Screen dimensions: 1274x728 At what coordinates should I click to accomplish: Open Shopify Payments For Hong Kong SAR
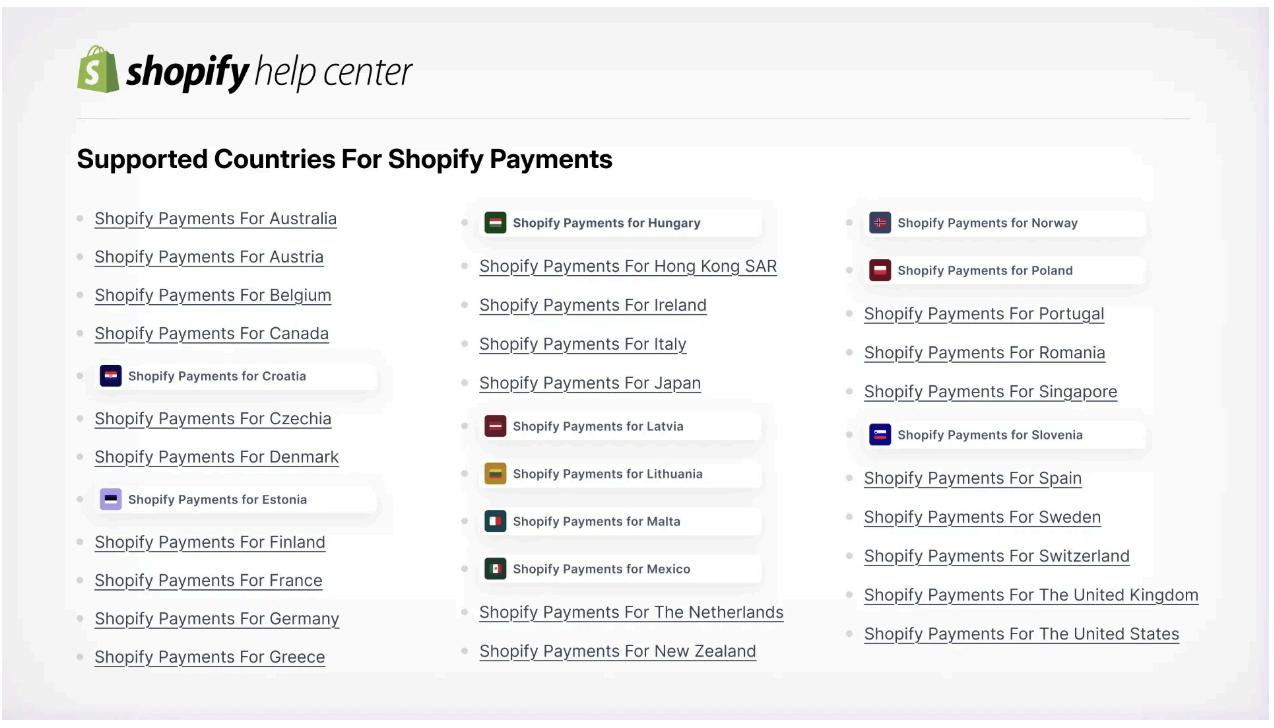[627, 267]
